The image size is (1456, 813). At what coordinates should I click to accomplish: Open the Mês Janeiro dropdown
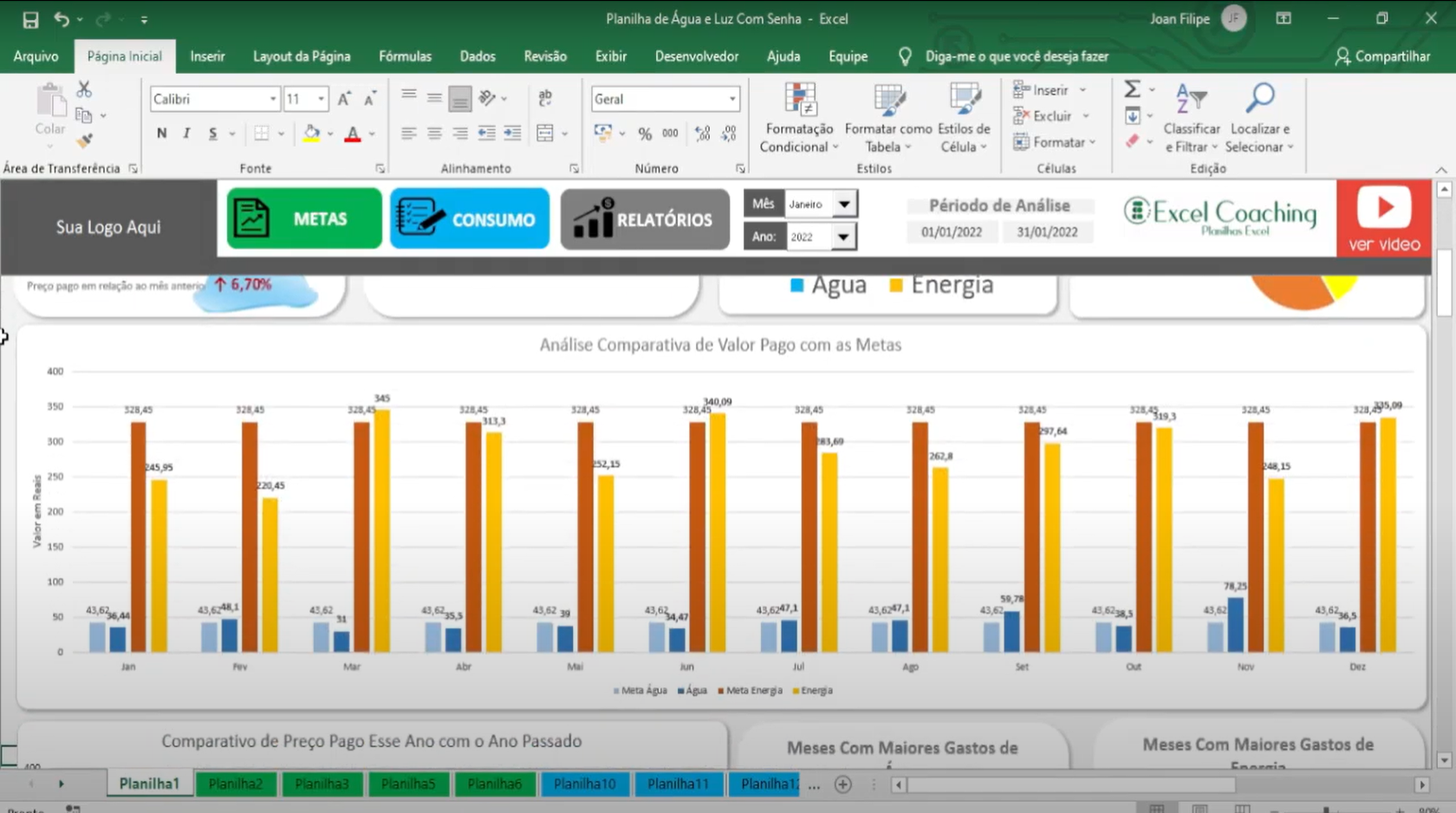point(844,205)
